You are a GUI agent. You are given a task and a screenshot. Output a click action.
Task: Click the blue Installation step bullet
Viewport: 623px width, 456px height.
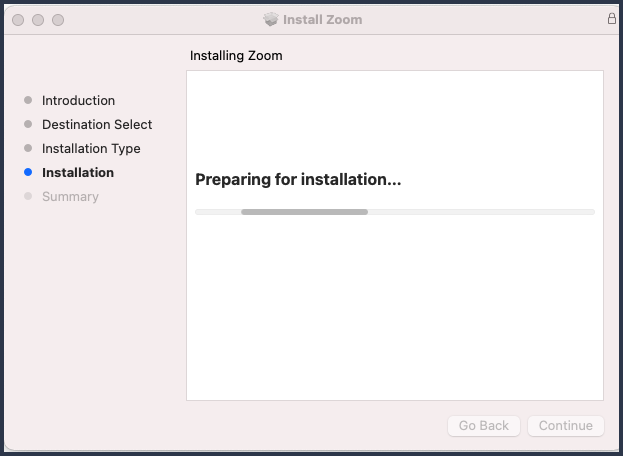pos(28,172)
